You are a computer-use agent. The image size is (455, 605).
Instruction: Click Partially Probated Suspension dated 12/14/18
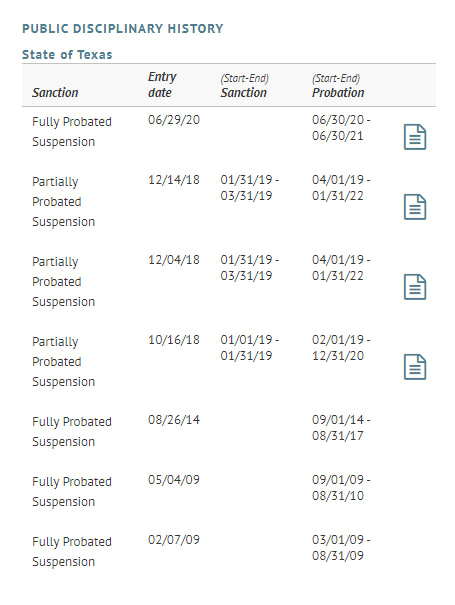[63, 202]
